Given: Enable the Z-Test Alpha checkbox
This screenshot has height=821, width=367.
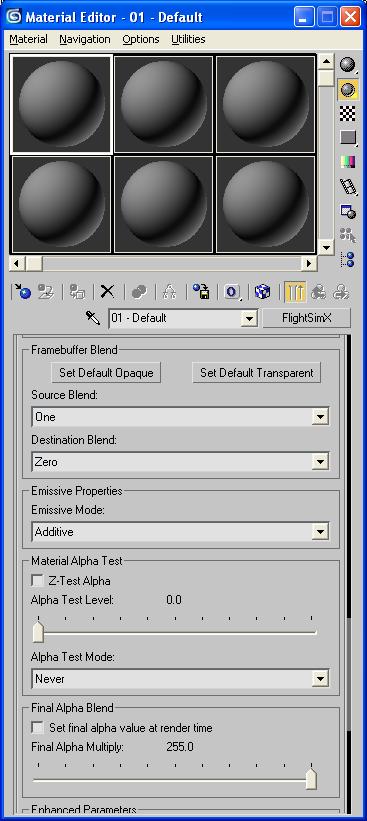Looking at the screenshot, I should coord(38,581).
